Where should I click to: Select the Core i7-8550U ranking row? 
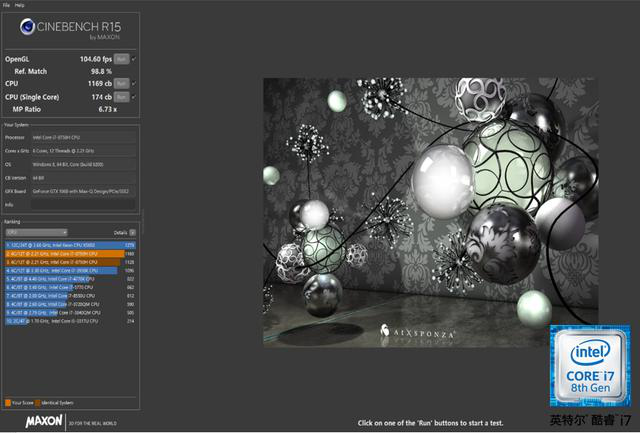tap(70, 296)
